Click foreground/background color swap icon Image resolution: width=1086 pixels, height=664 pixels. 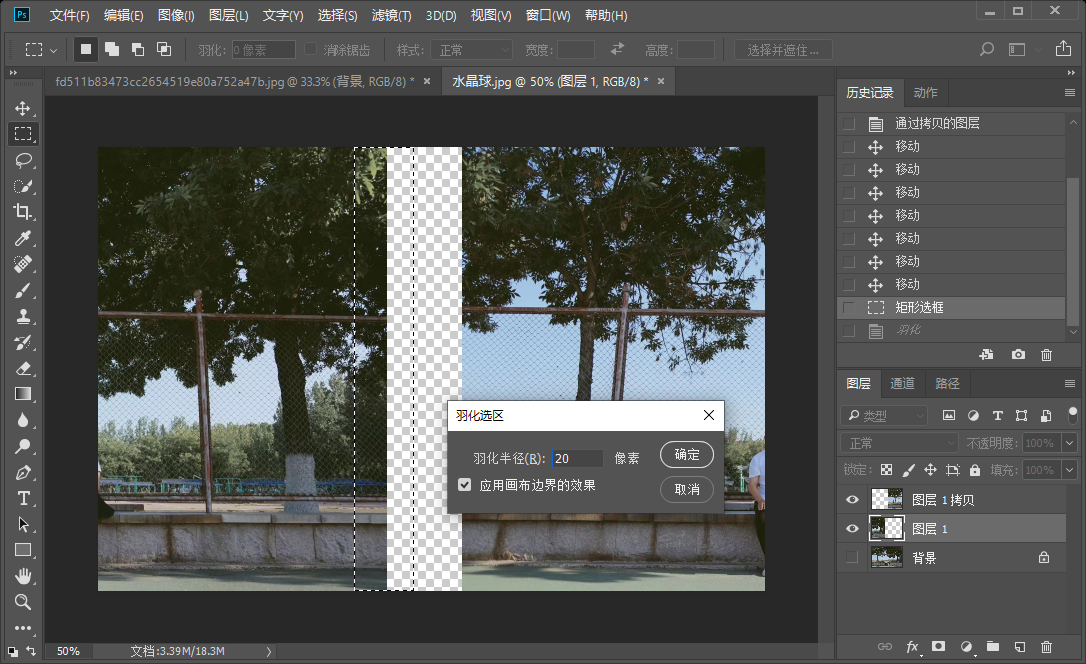(x=31, y=651)
